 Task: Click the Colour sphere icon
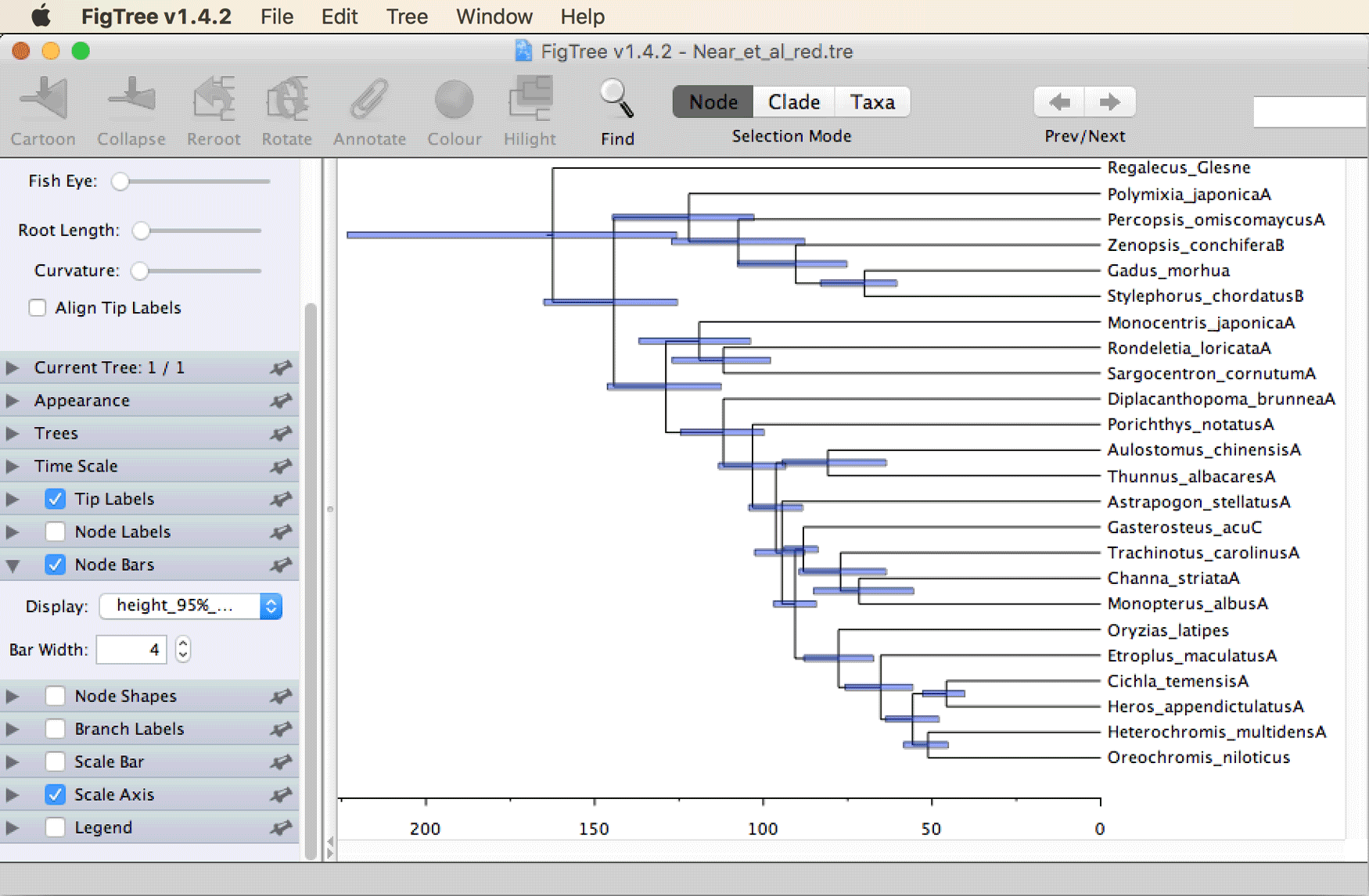[454, 100]
